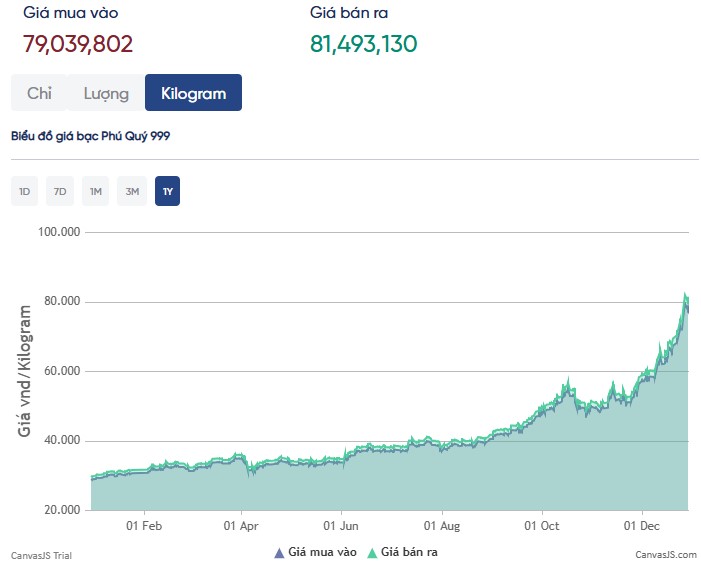Screen dimensions: 701x566
Task: Switch the chart to 7D range
Action: point(60,190)
